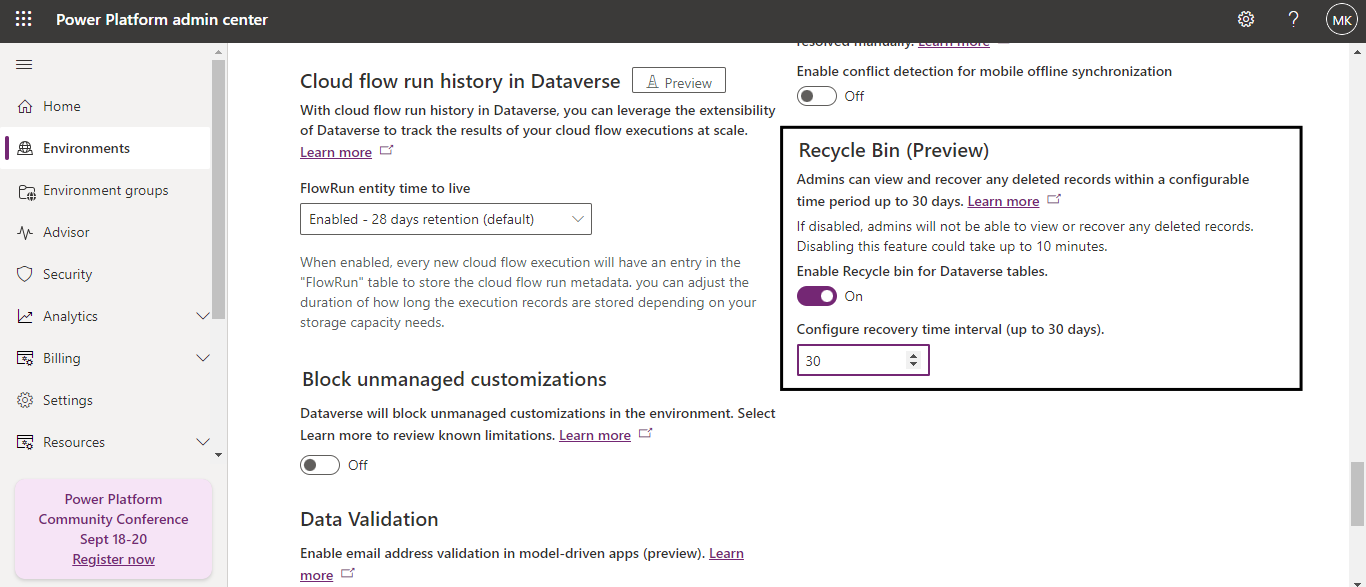Click the Advisor icon in the sidebar
Image resolution: width=1366 pixels, height=587 pixels.
click(x=26, y=232)
